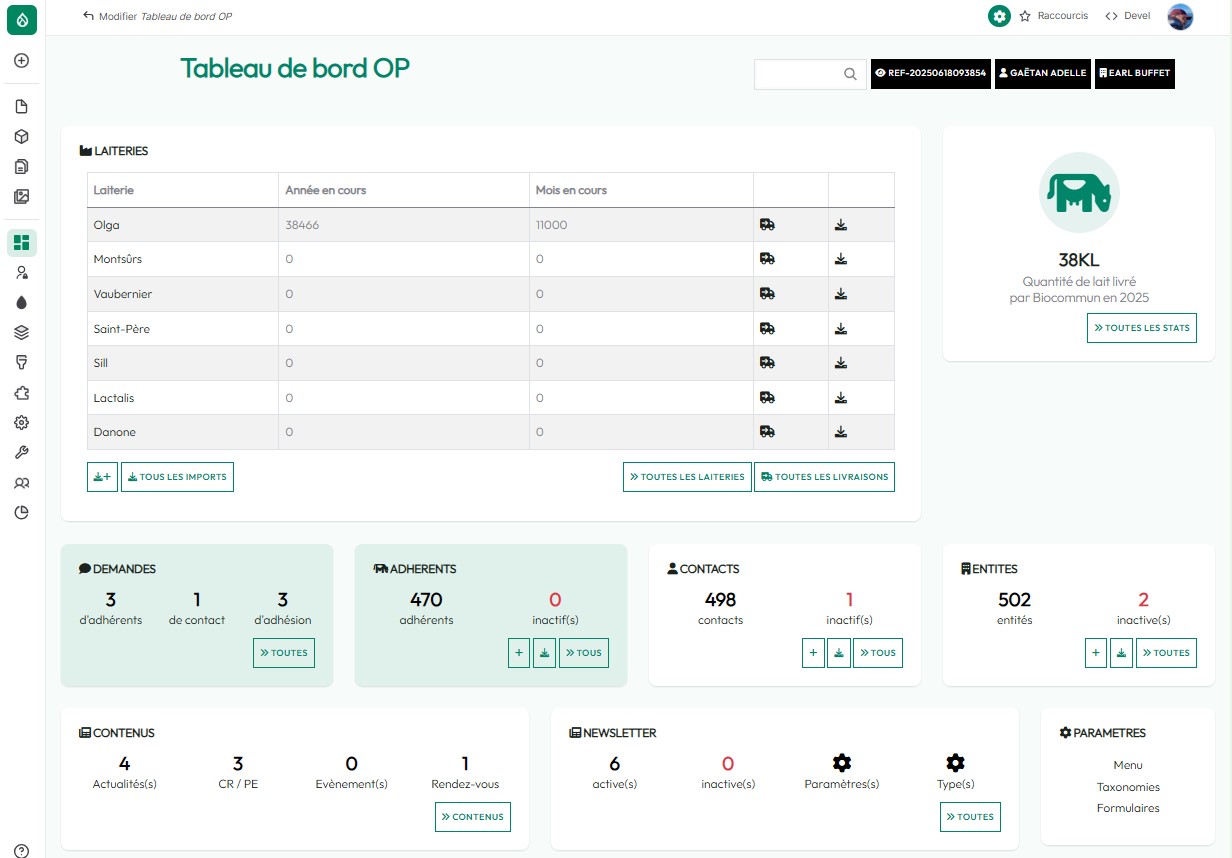
Task: Click the import-plus icon button under Laiteries
Action: point(102,477)
